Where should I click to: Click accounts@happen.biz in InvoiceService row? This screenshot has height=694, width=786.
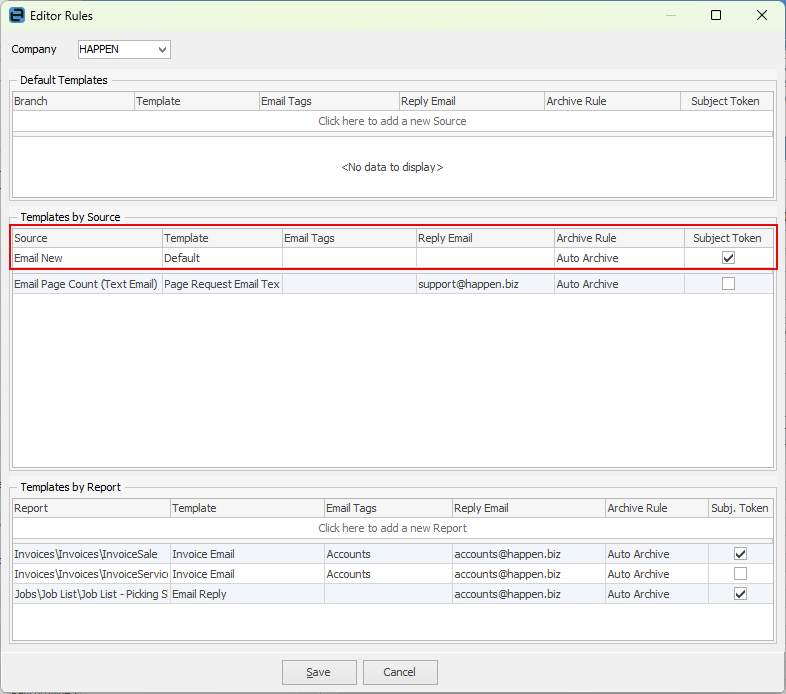tap(529, 574)
